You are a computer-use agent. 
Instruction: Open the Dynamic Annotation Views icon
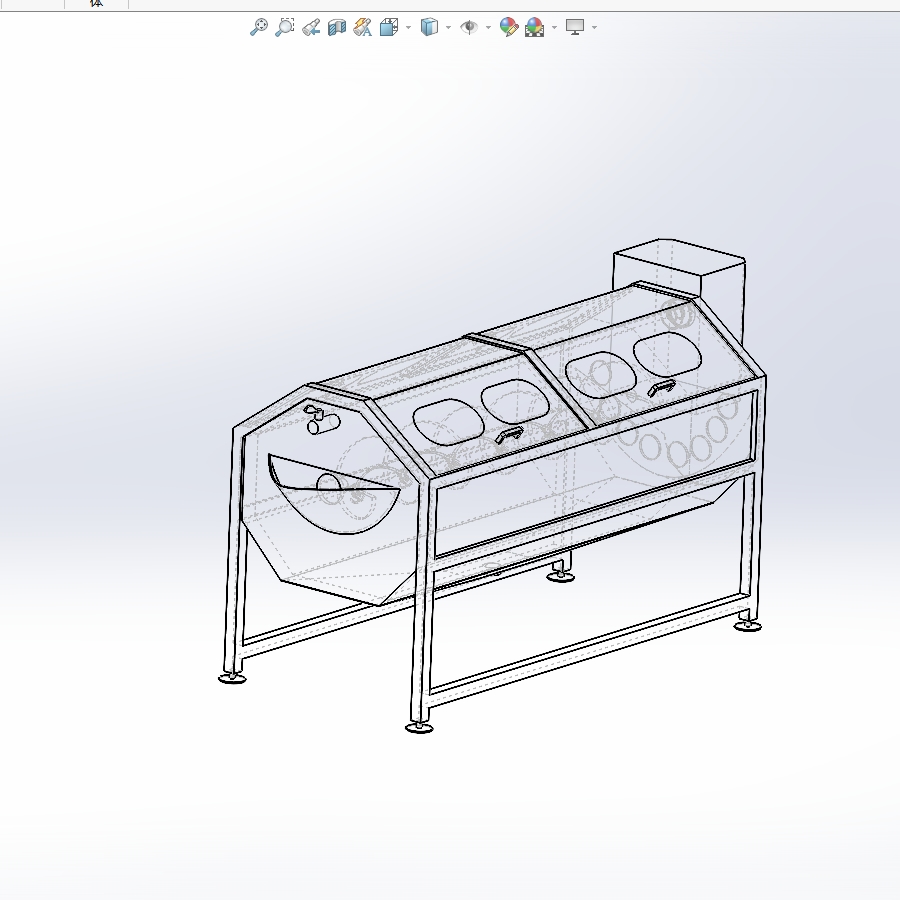pos(363,27)
